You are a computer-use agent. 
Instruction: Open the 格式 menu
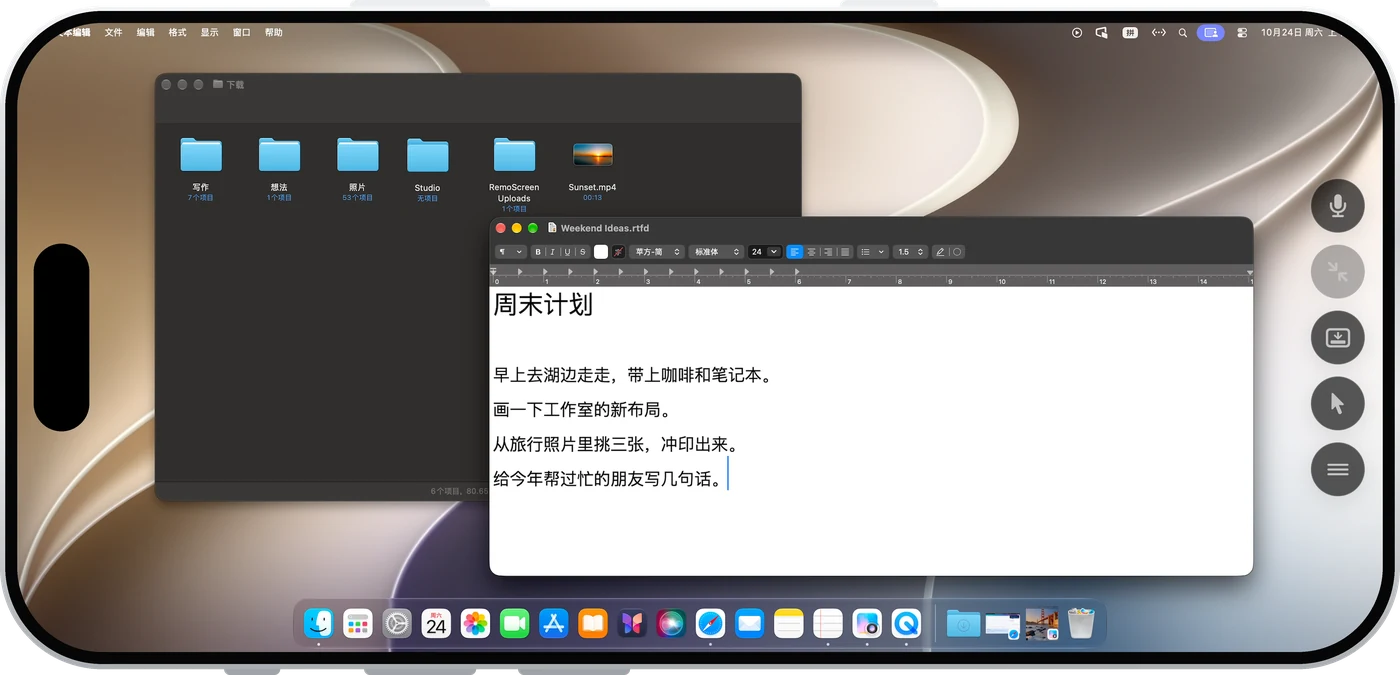pyautogui.click(x=178, y=32)
